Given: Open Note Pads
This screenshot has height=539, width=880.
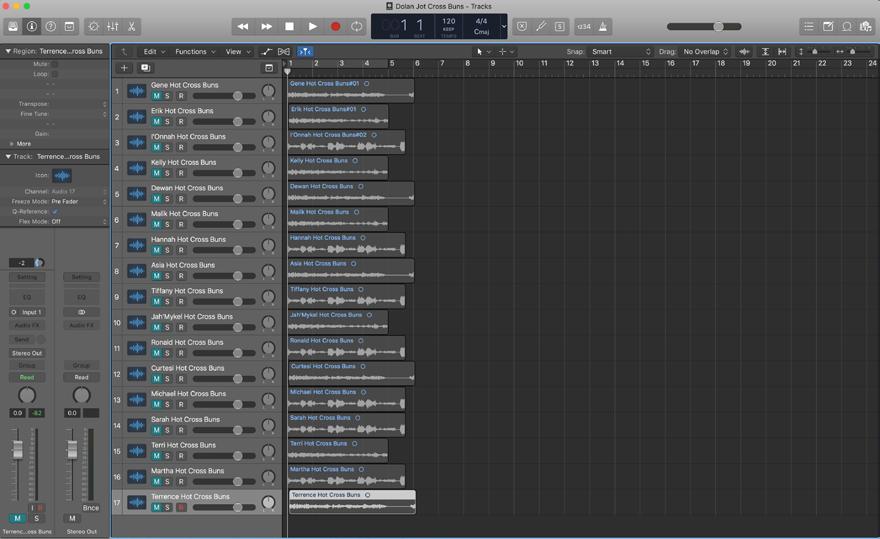Looking at the screenshot, I should point(828,26).
